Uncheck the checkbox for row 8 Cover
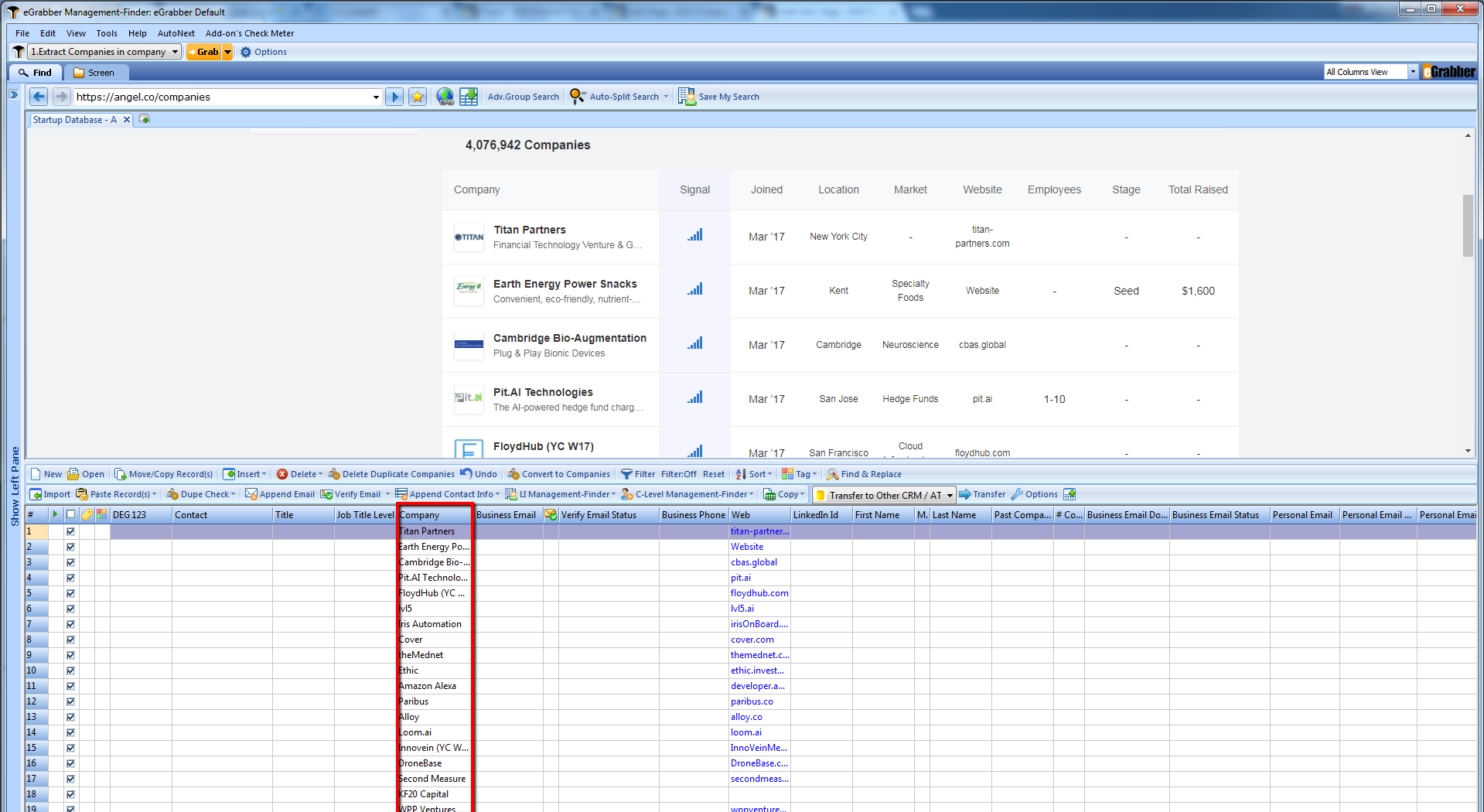 pos(70,640)
